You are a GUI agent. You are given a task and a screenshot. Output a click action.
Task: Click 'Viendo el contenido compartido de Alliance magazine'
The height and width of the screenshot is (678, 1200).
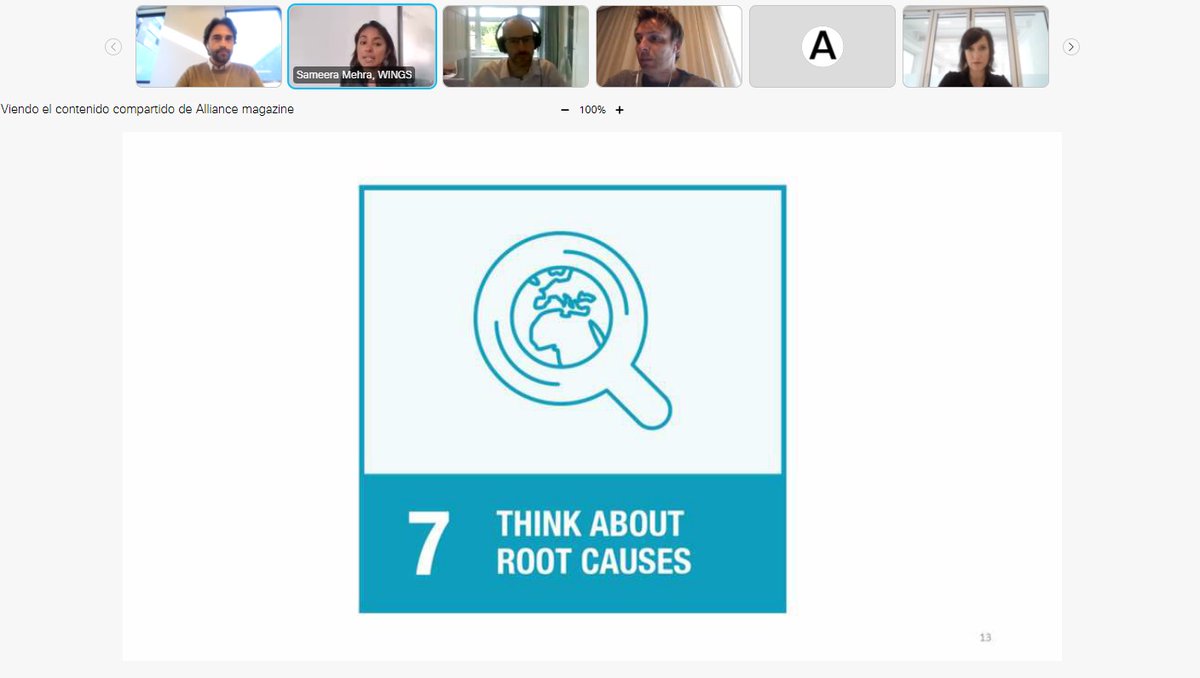[x=148, y=110]
